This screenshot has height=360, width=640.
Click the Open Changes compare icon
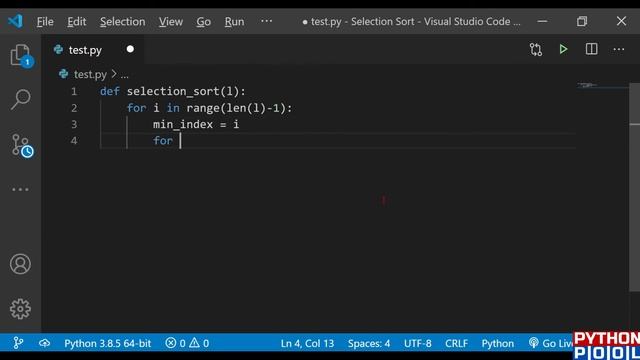(536, 49)
